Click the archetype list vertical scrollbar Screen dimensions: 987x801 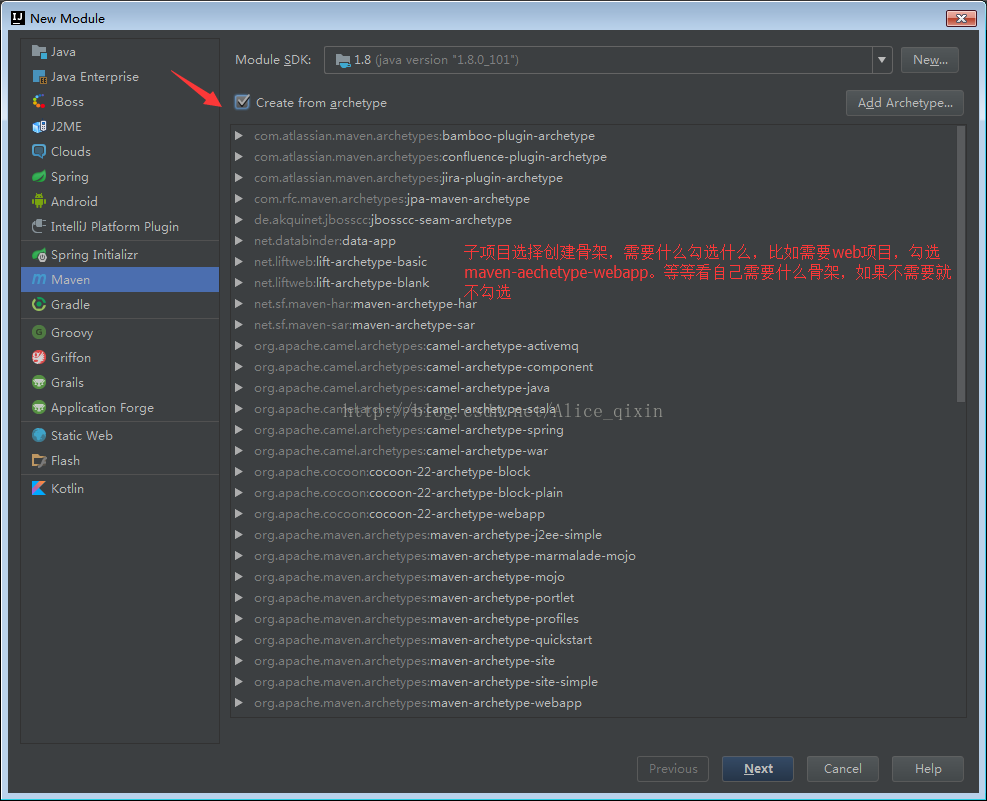point(961,264)
